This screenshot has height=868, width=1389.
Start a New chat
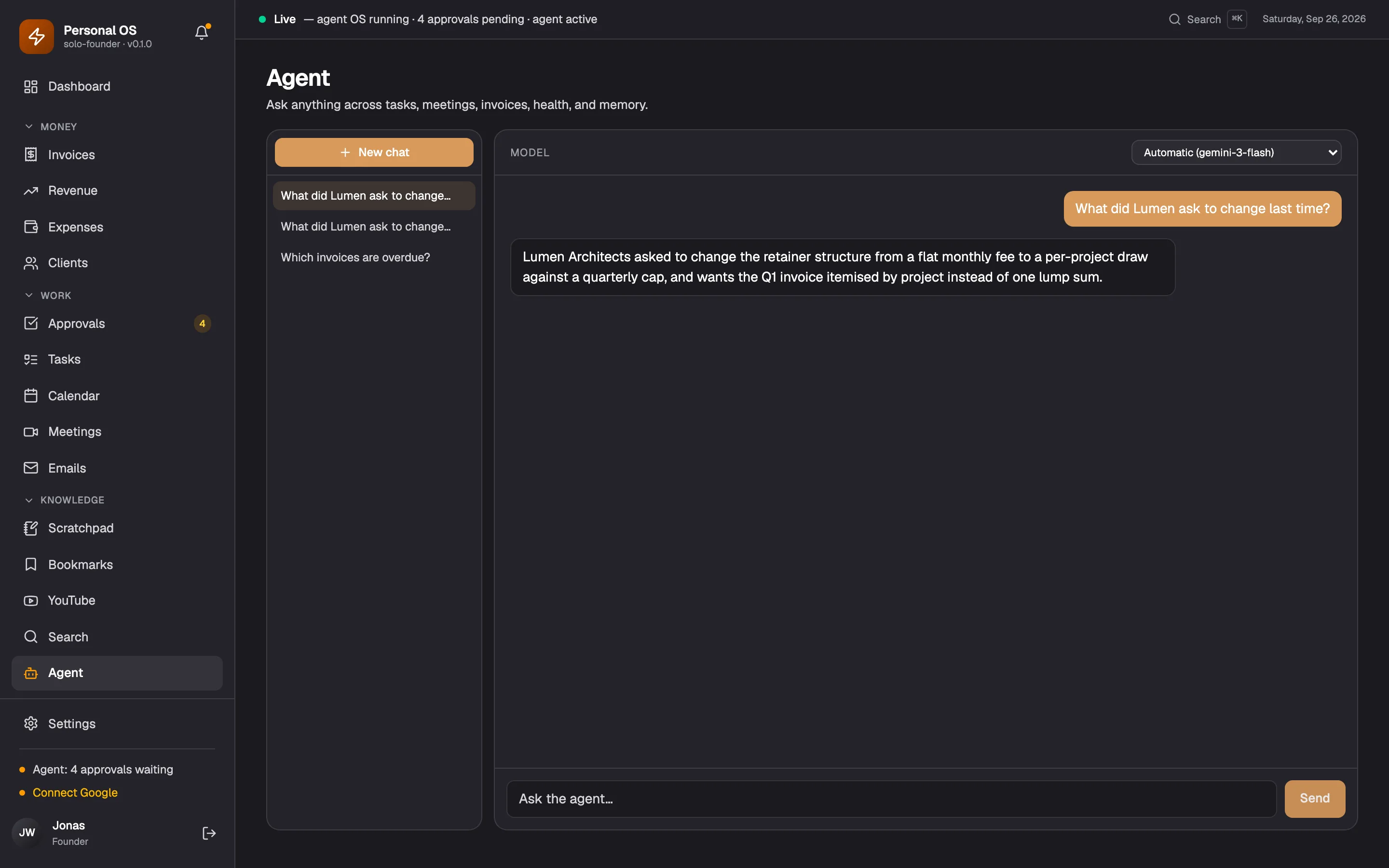[x=374, y=152]
